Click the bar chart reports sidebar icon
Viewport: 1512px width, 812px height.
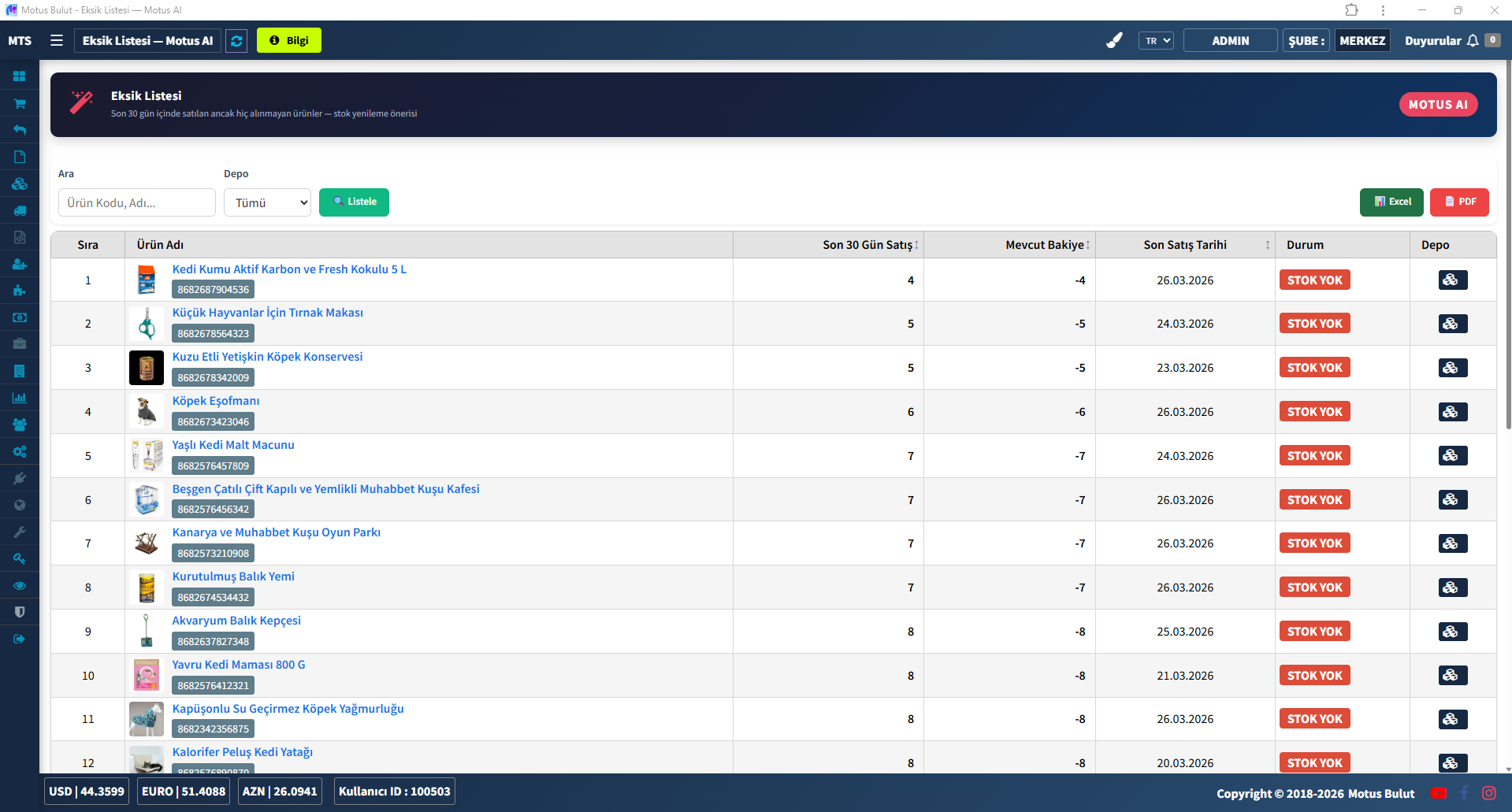pos(20,398)
